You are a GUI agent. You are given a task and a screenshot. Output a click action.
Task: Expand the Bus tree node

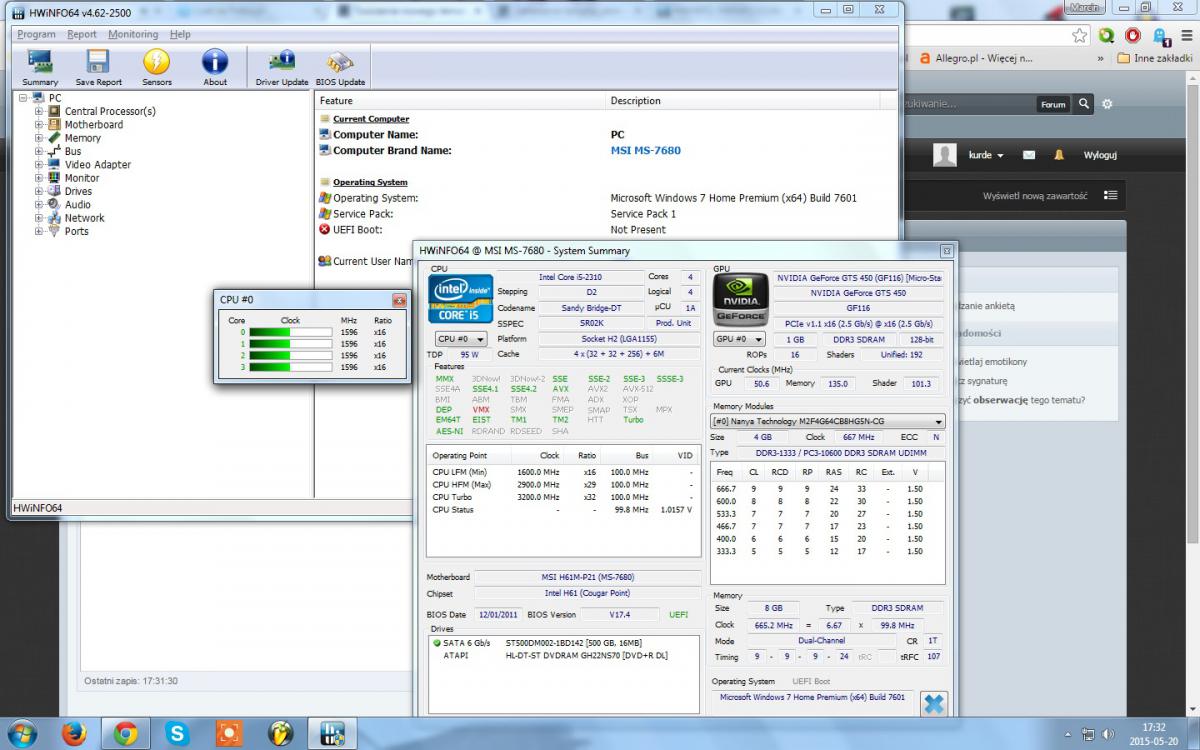pos(39,151)
